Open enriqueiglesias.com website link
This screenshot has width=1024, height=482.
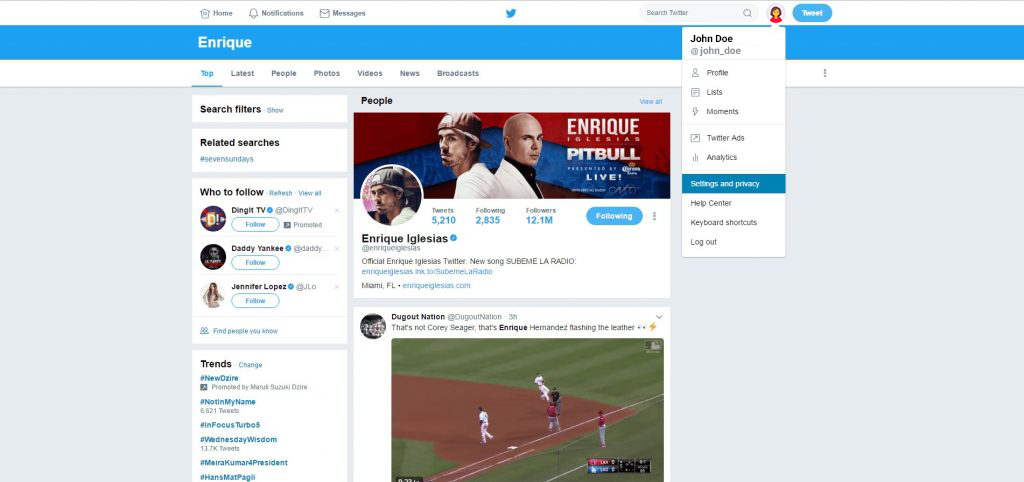tap(436, 285)
